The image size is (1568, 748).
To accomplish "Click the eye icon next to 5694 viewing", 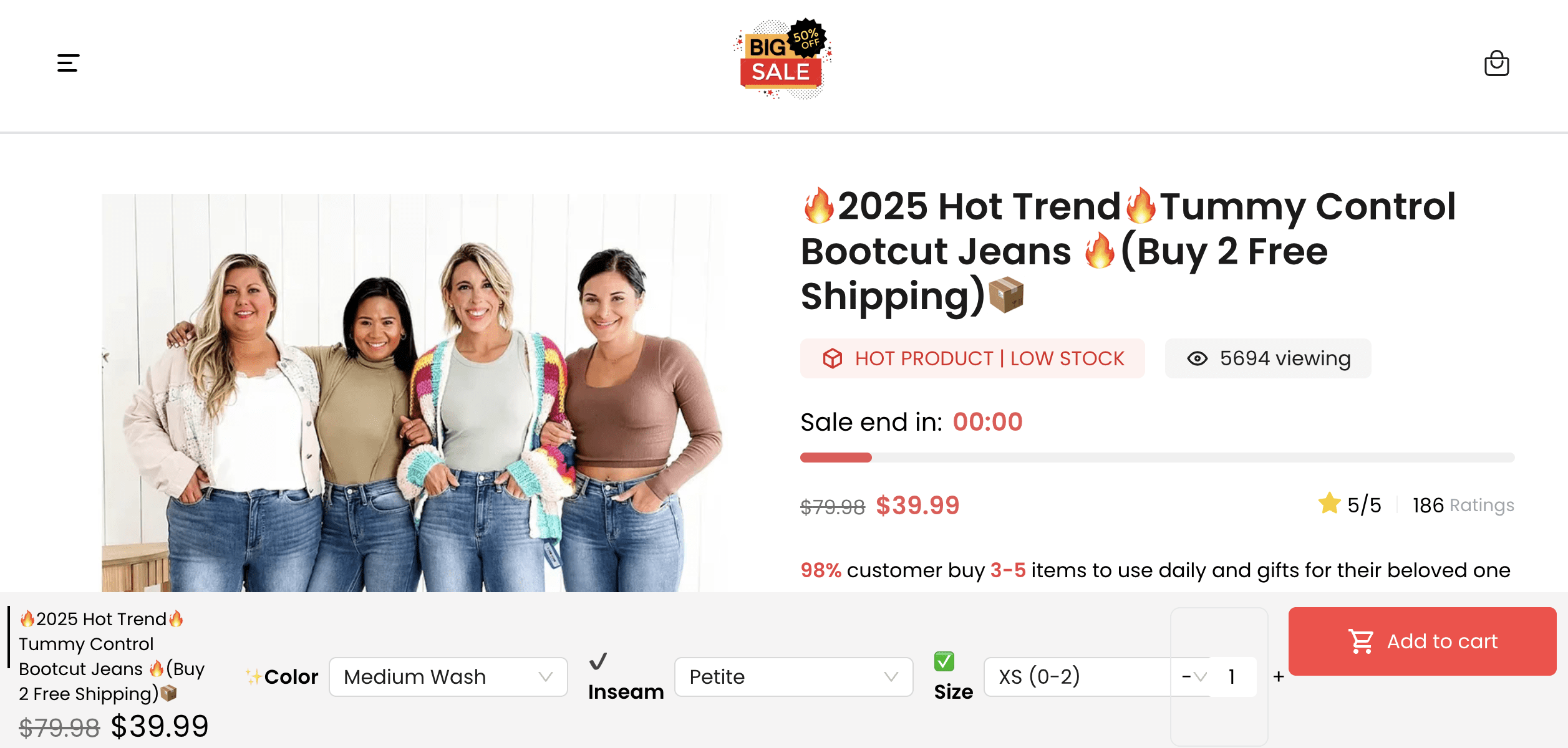I will point(1197,358).
